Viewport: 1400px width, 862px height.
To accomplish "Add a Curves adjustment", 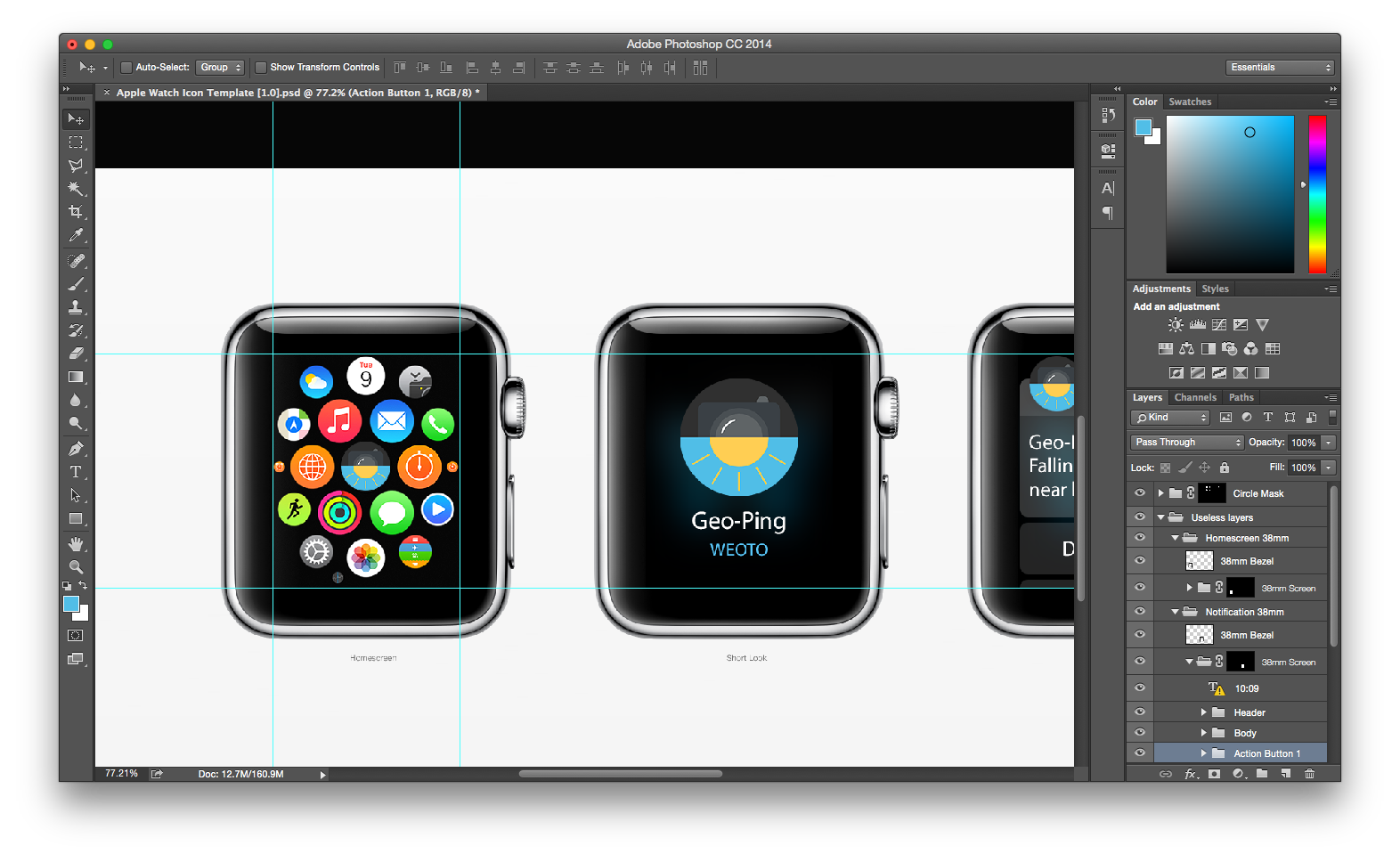I will (1219, 325).
